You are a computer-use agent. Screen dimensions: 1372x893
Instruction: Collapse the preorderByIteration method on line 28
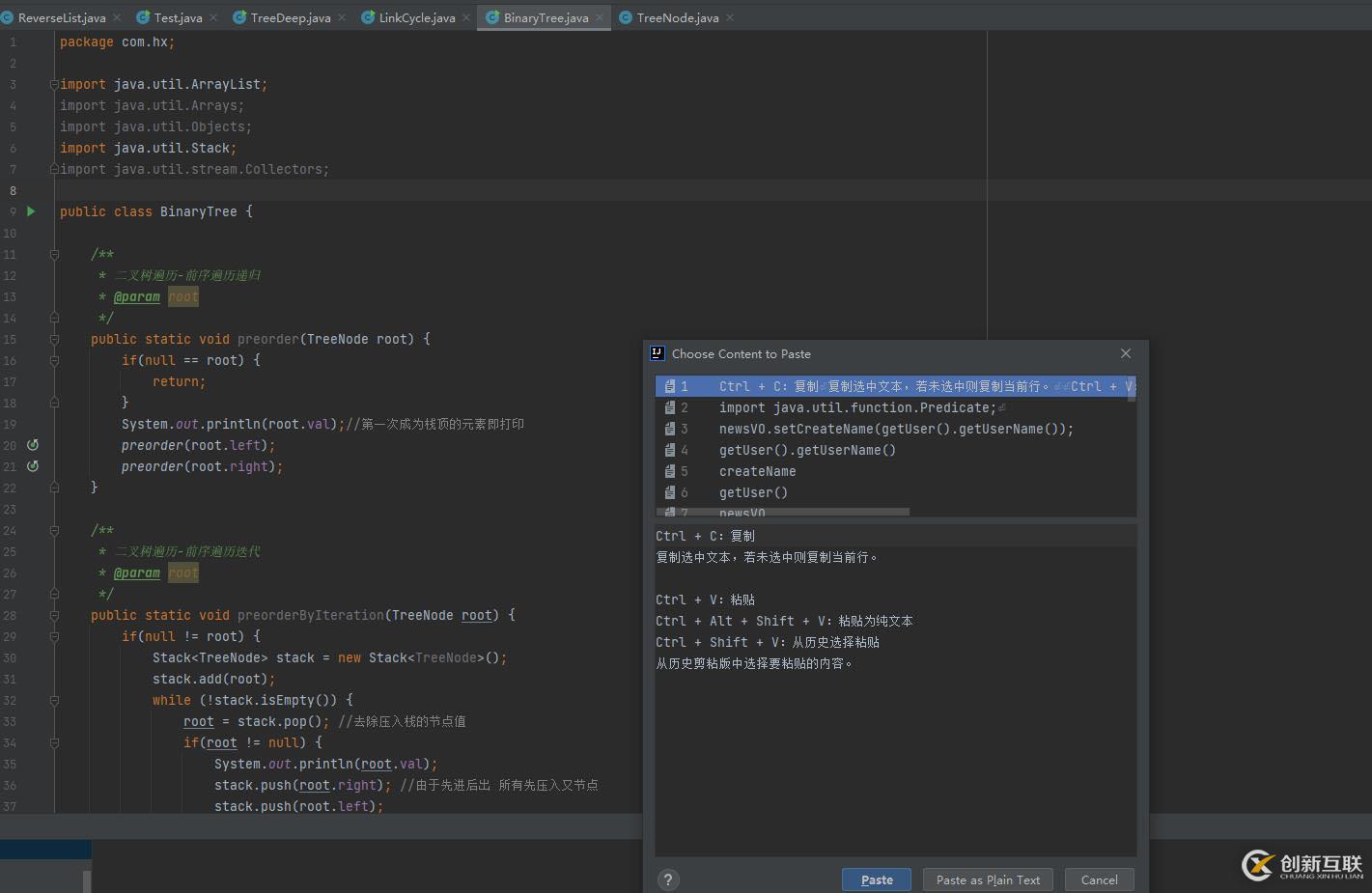(54, 615)
